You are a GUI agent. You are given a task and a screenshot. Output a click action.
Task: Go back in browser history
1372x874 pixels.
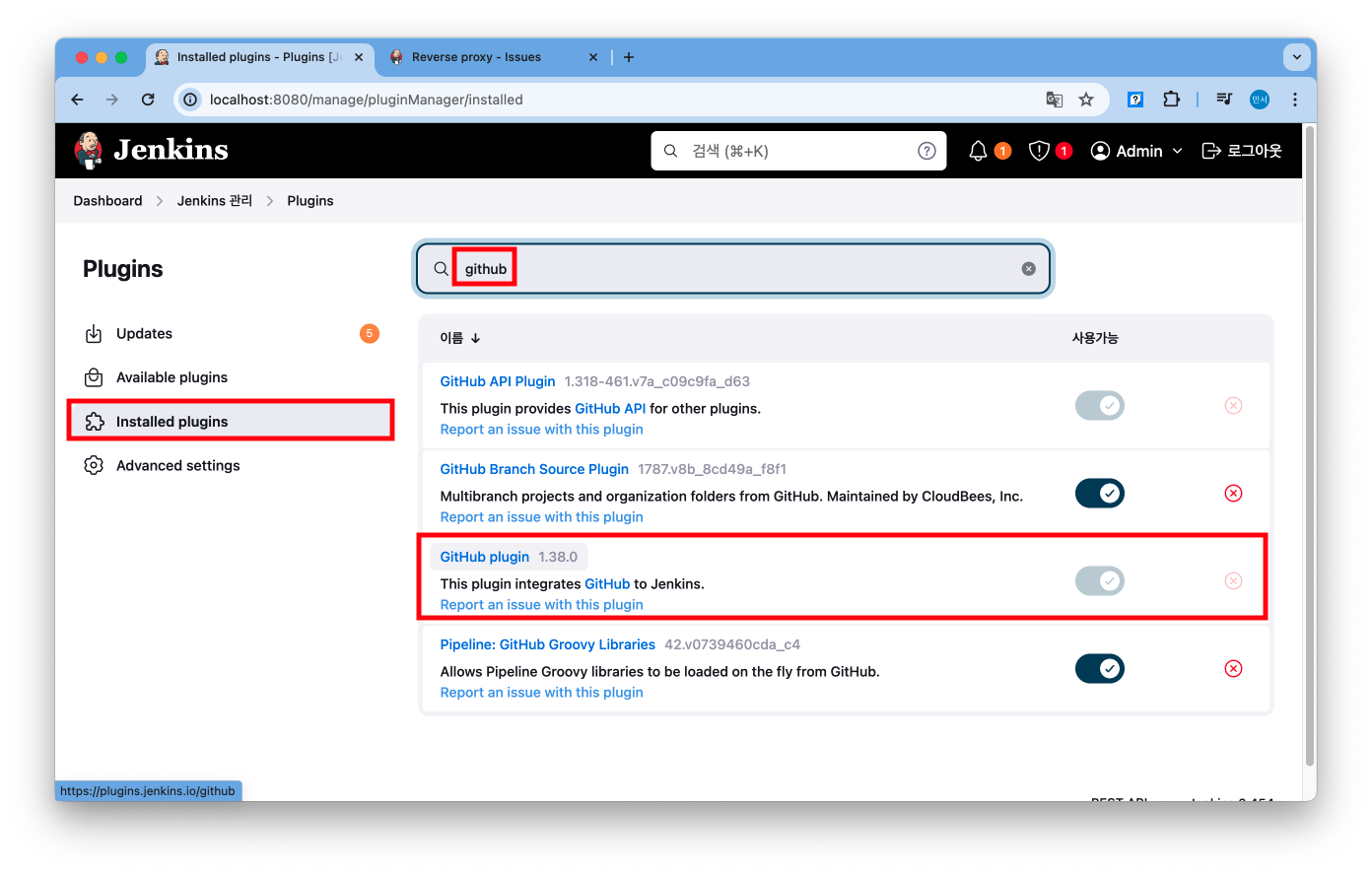(x=77, y=100)
